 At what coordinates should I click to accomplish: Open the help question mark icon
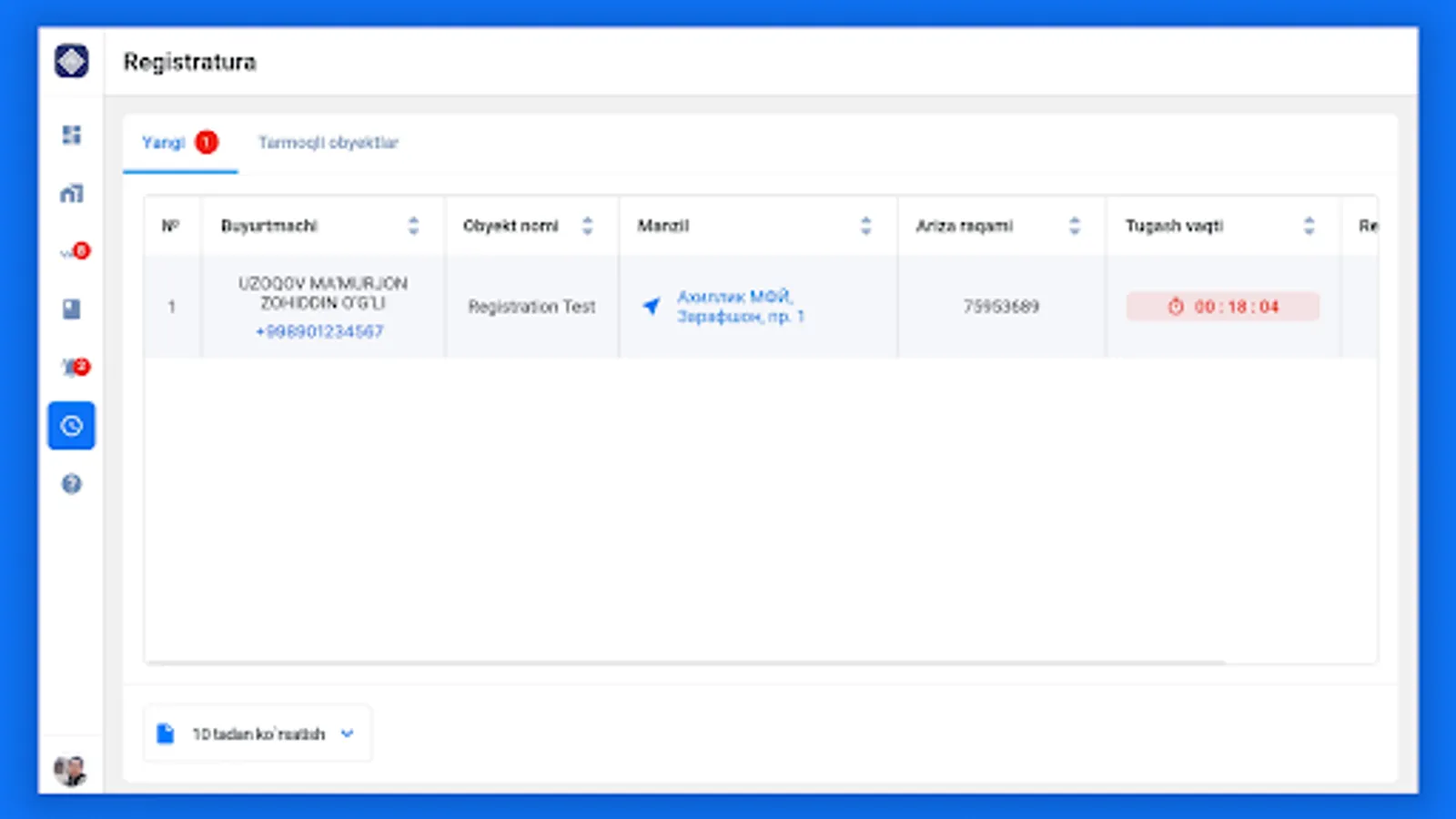pyautogui.click(x=71, y=484)
